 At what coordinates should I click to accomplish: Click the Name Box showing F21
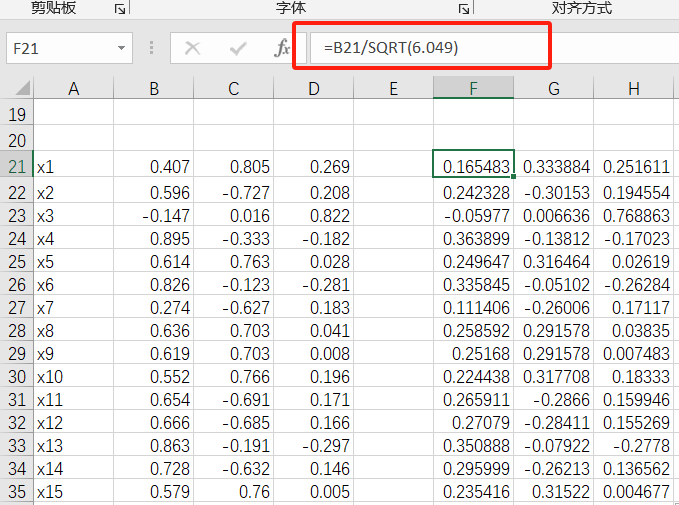58,48
